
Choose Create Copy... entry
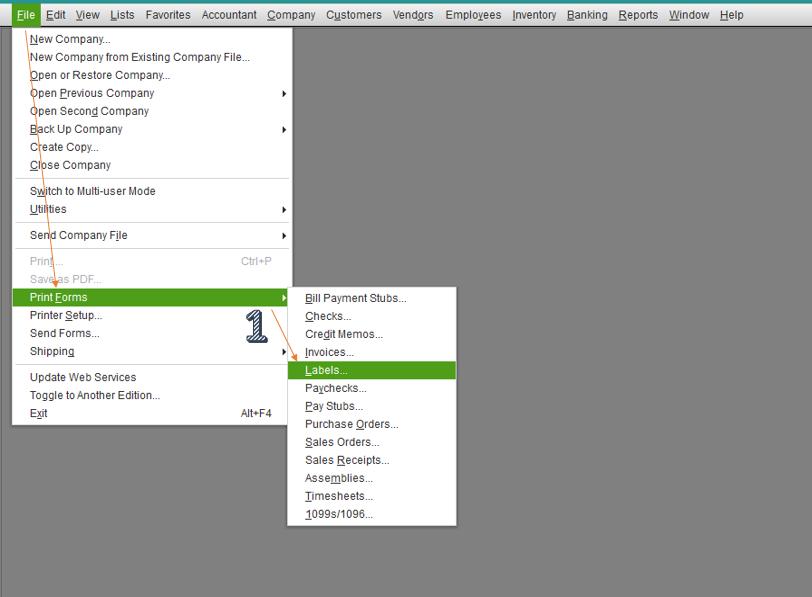[151, 147]
